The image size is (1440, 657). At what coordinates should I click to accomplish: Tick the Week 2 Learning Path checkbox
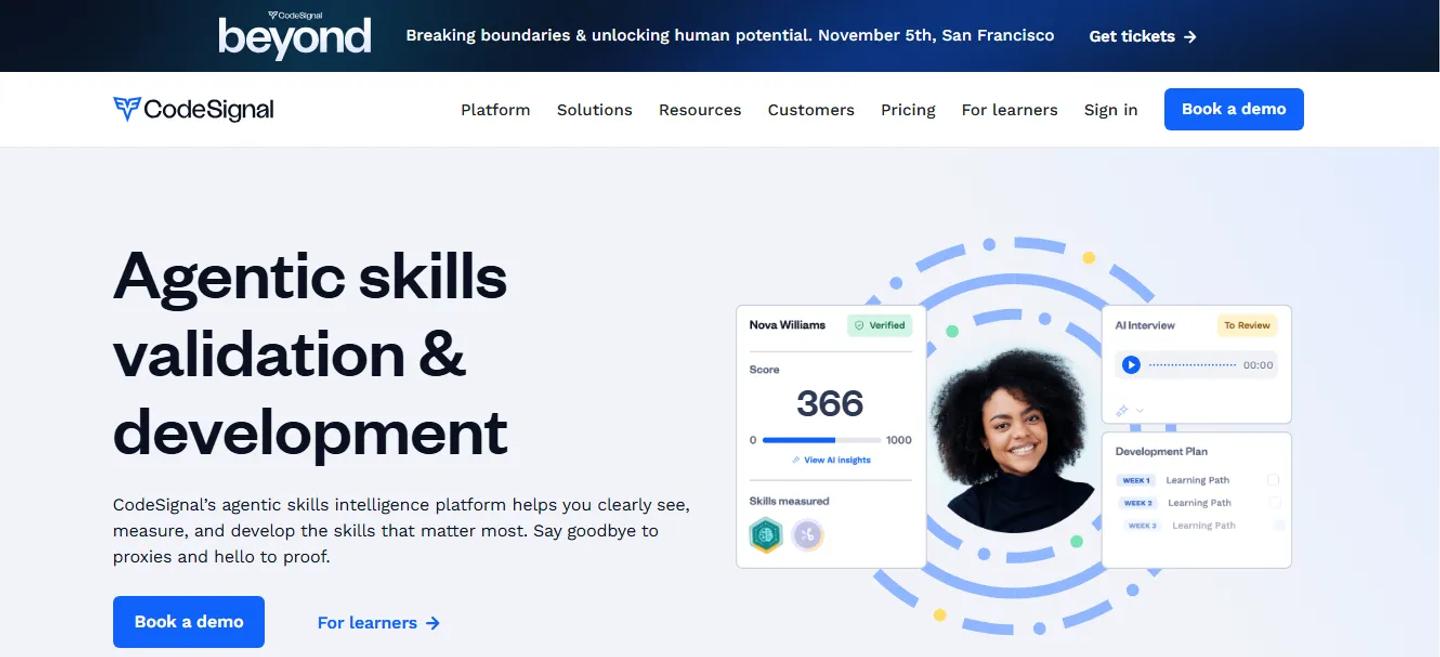1274,503
